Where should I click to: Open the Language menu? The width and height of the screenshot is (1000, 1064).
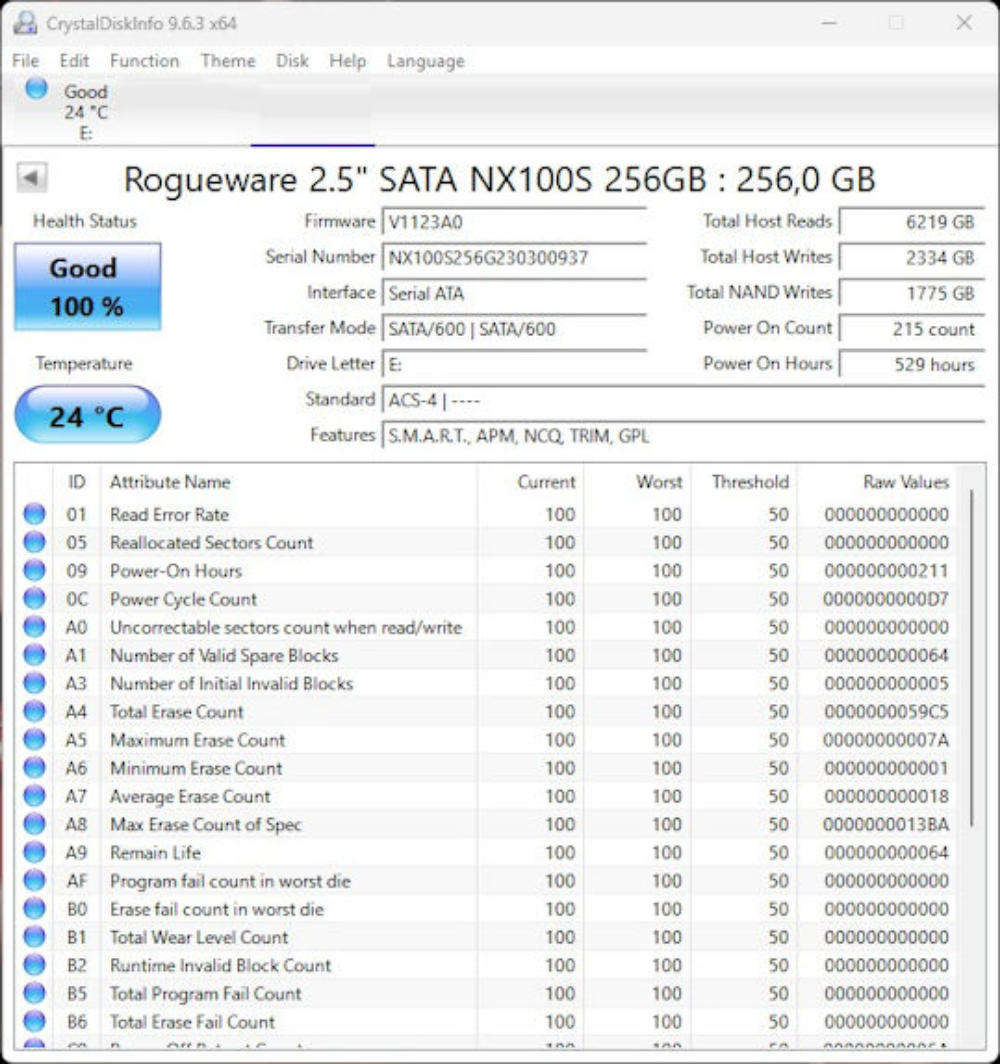(x=425, y=61)
